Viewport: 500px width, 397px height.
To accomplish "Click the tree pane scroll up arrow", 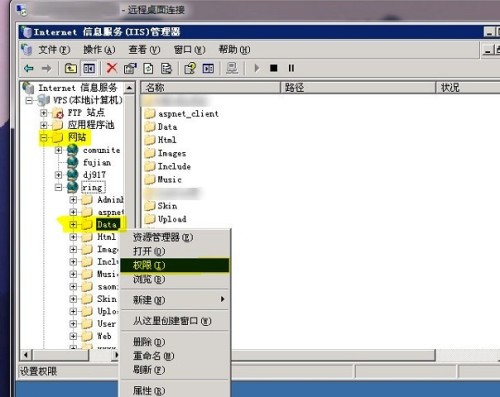I will point(129,88).
